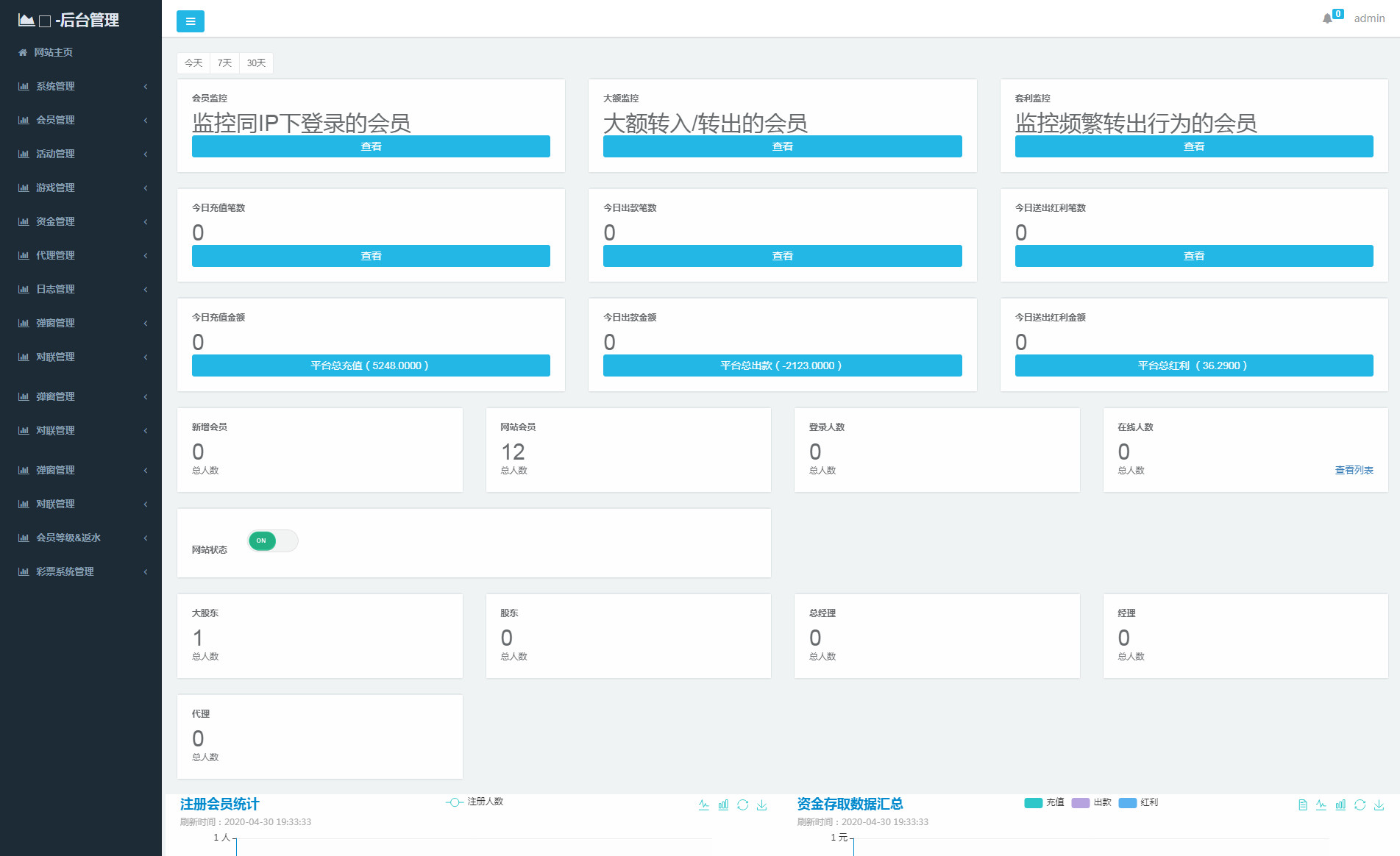This screenshot has height=856, width=1400.
Task: Click the 平台总充值 (5248.0000) bar
Action: (371, 365)
